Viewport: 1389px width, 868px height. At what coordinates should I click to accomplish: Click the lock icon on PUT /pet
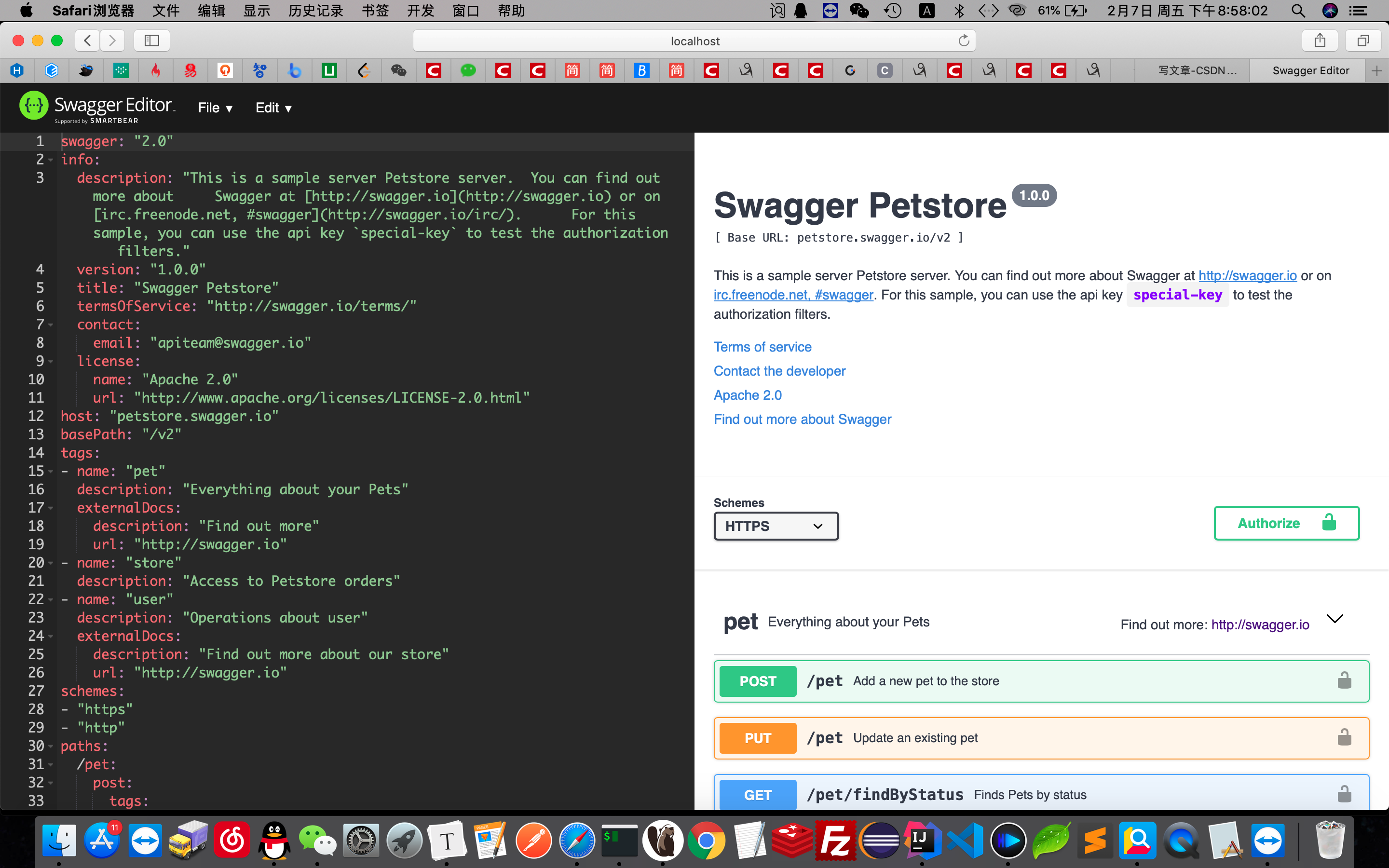tap(1344, 738)
